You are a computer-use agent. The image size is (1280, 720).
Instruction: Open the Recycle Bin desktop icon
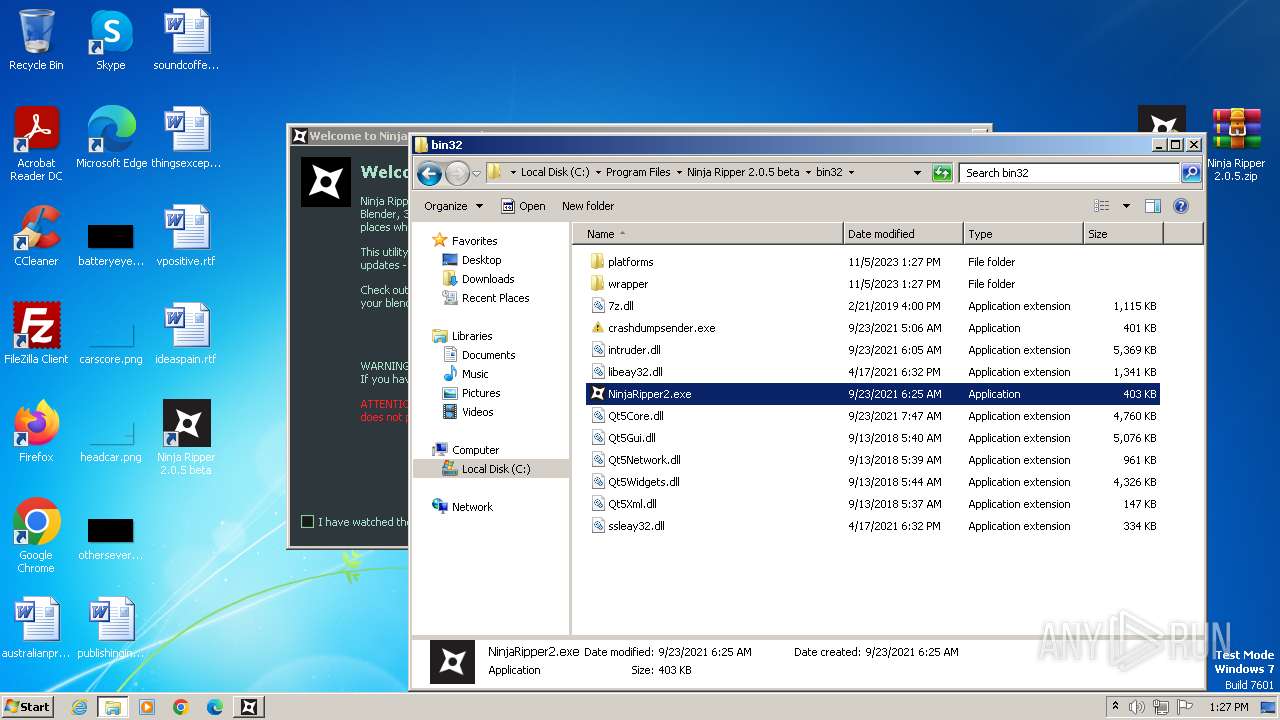pos(36,40)
